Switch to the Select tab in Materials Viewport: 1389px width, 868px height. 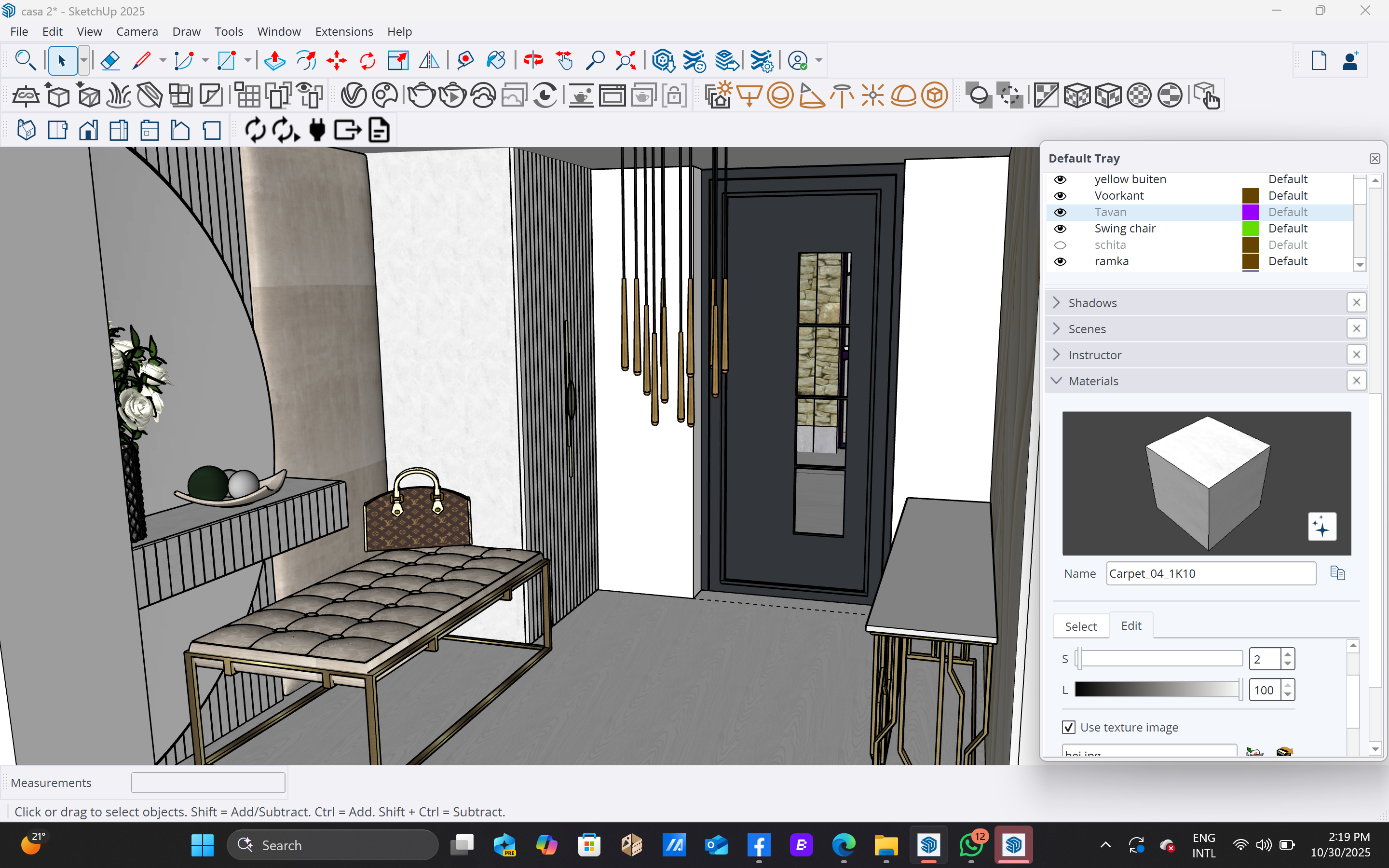tap(1080, 626)
